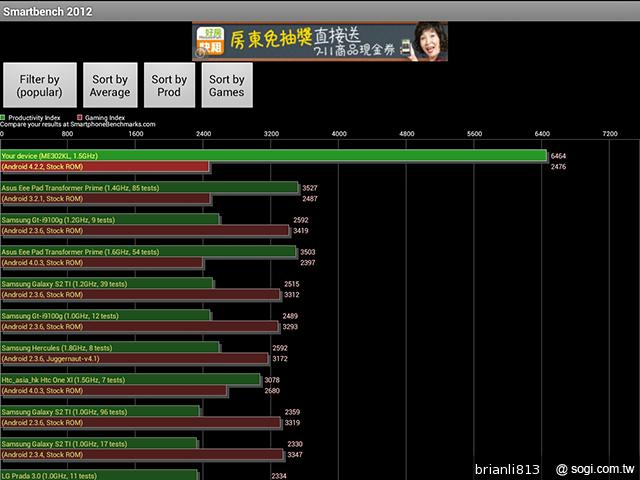The image size is (640, 480).
Task: Select the Android 4.2.2 Stock ROM red bar
Action: (x=105, y=167)
